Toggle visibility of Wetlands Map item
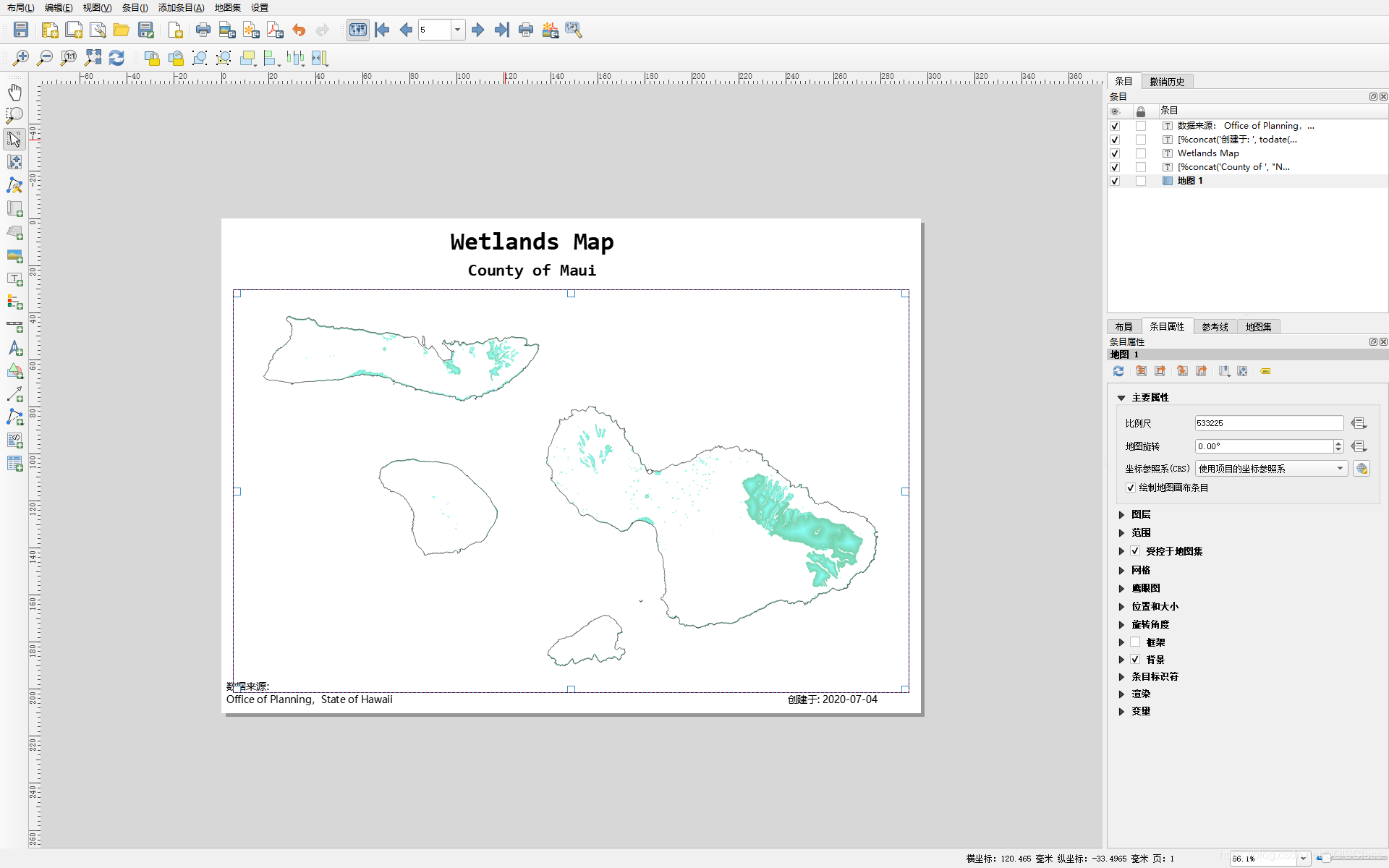The height and width of the screenshot is (868, 1389). coord(1115,153)
